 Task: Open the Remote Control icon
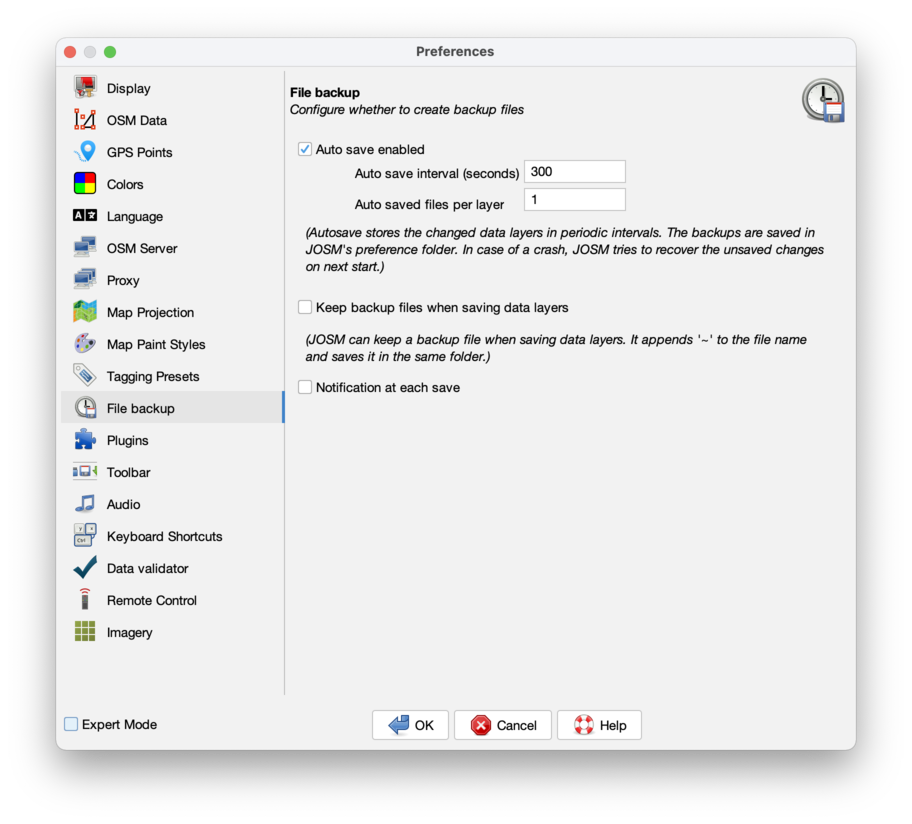click(x=84, y=600)
